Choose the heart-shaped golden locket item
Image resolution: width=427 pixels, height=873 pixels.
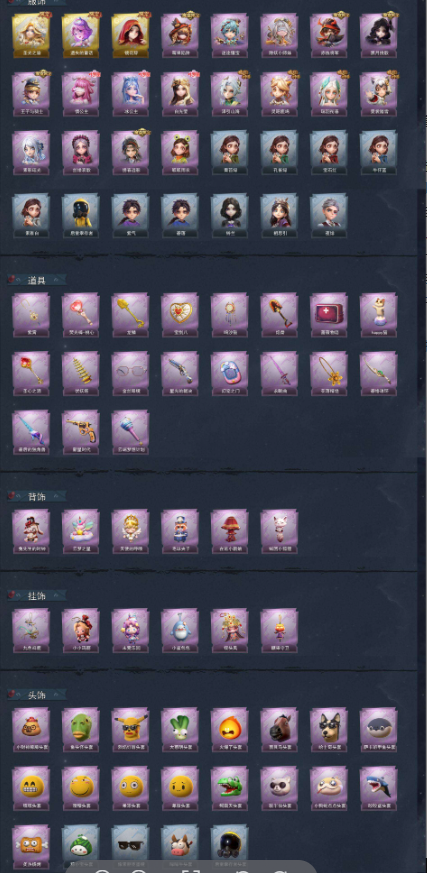pos(180,315)
